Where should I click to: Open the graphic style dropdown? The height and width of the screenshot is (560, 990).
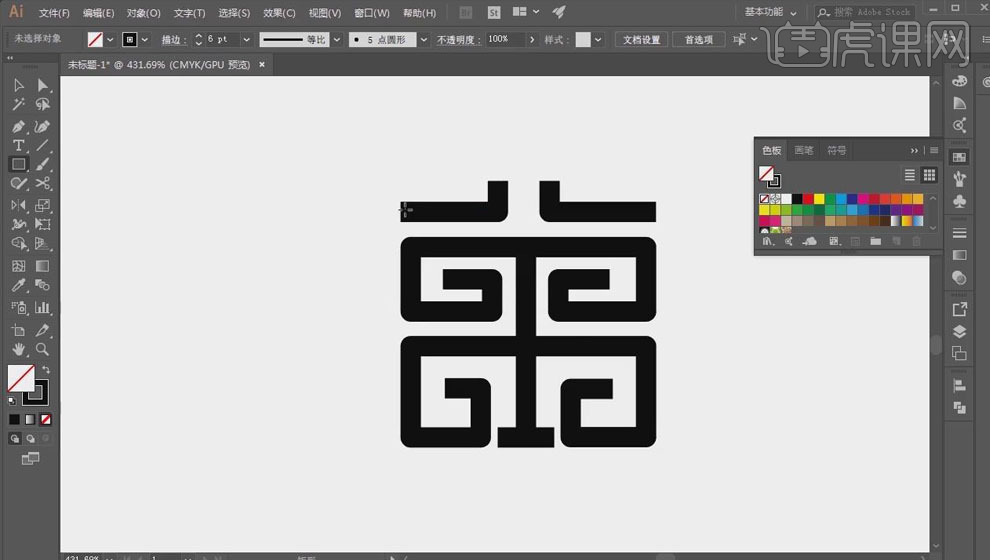coord(598,40)
